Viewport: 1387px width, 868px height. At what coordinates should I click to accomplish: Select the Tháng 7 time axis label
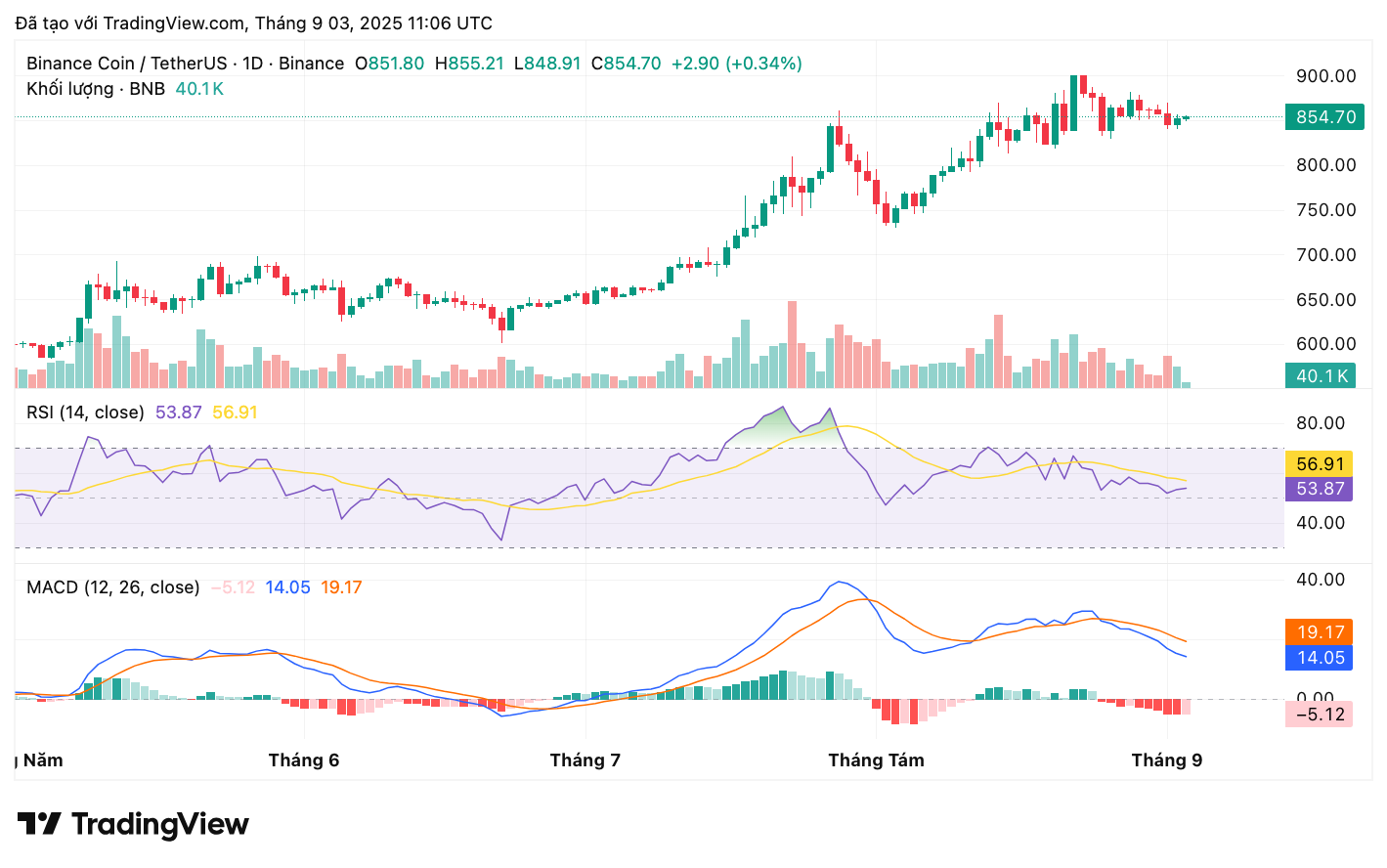(585, 760)
